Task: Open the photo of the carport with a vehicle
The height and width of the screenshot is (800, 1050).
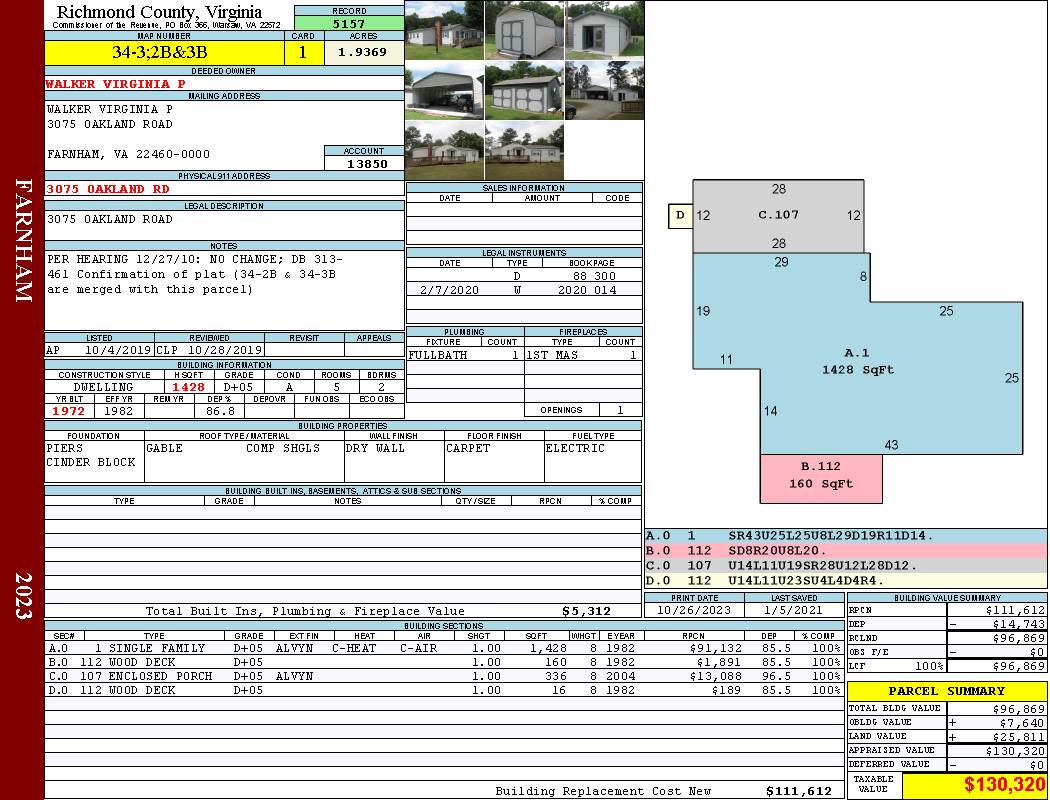Action: click(444, 90)
